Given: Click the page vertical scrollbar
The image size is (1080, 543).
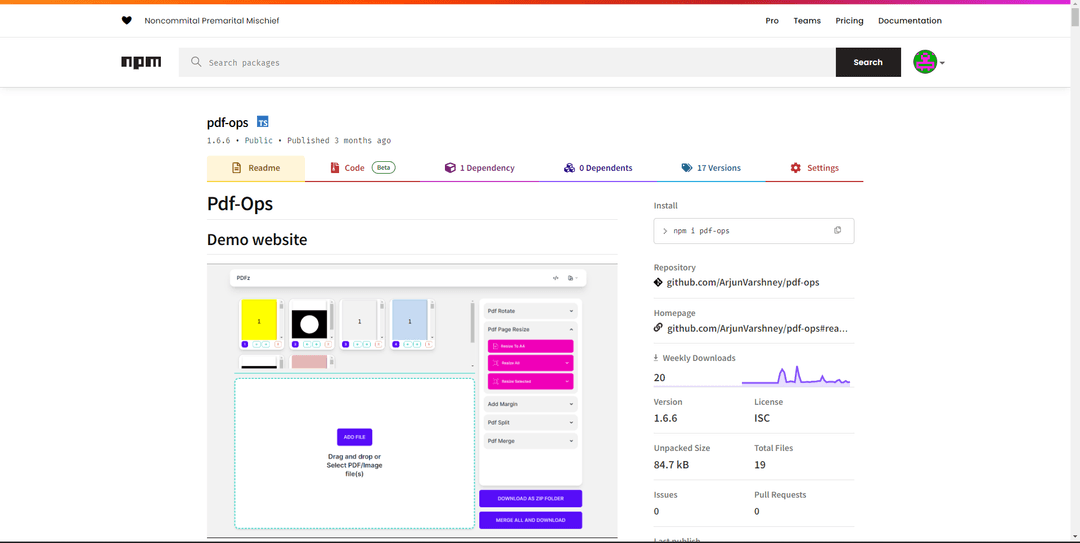Looking at the screenshot, I should tap(1074, 272).
